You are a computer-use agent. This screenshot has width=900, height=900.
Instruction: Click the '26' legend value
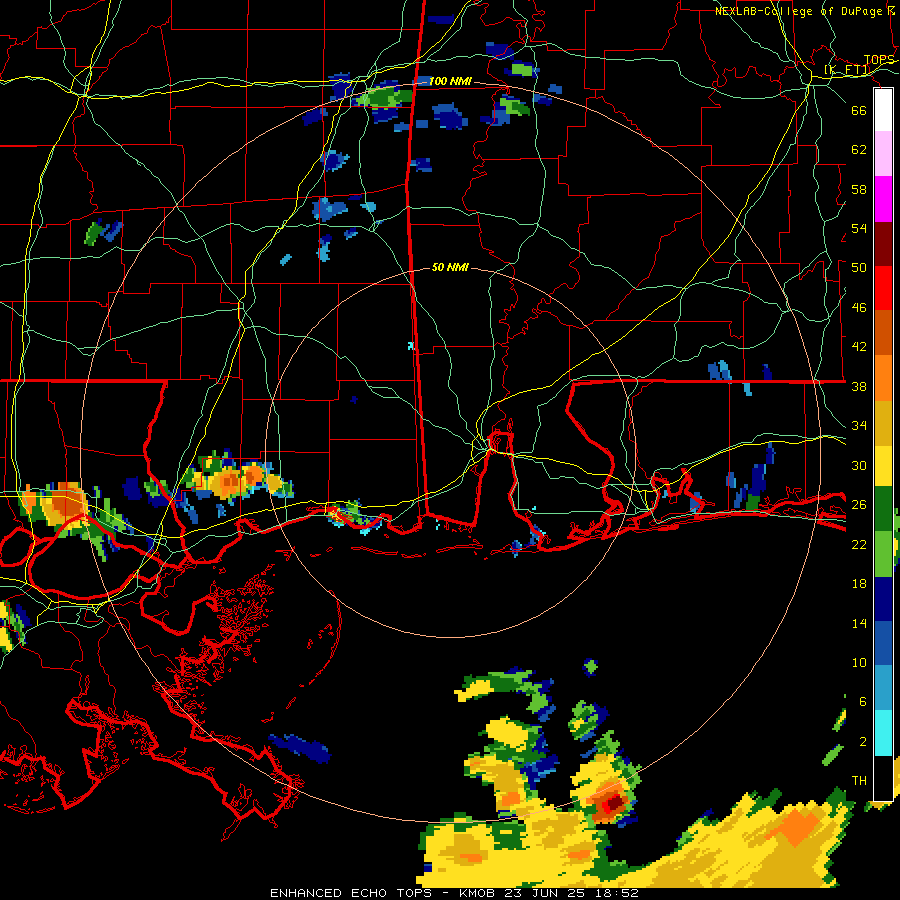859,505
